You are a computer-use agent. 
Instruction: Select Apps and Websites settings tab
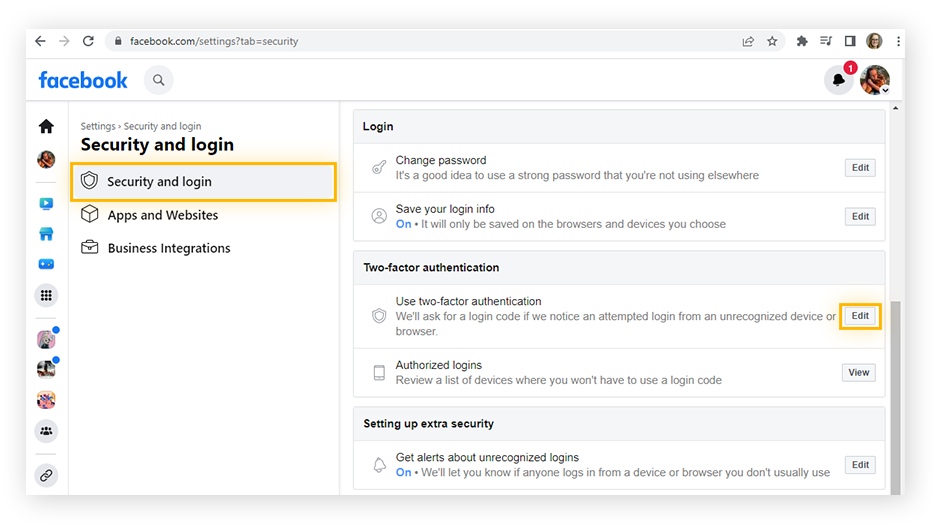pyautogui.click(x=162, y=215)
